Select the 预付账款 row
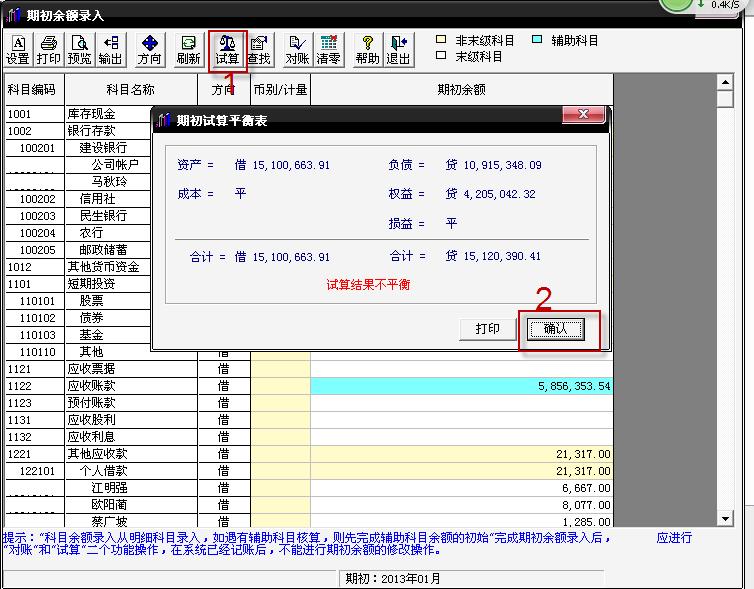Screen dimensions: 754x589 309,403
